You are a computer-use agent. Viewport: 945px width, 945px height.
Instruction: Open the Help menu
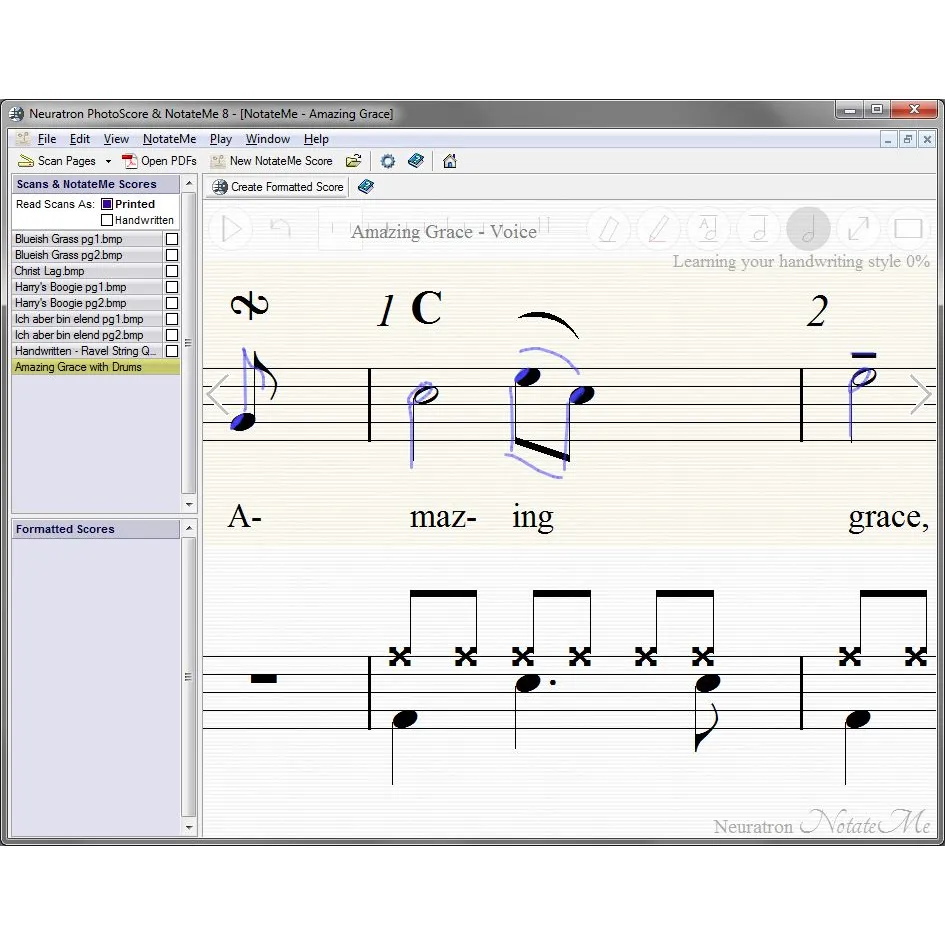[316, 139]
